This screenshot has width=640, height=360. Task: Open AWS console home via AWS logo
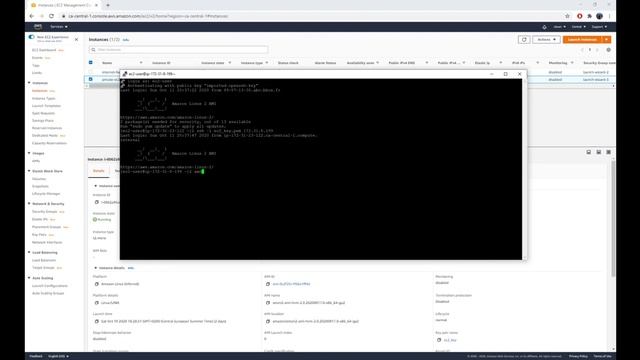pos(38,27)
